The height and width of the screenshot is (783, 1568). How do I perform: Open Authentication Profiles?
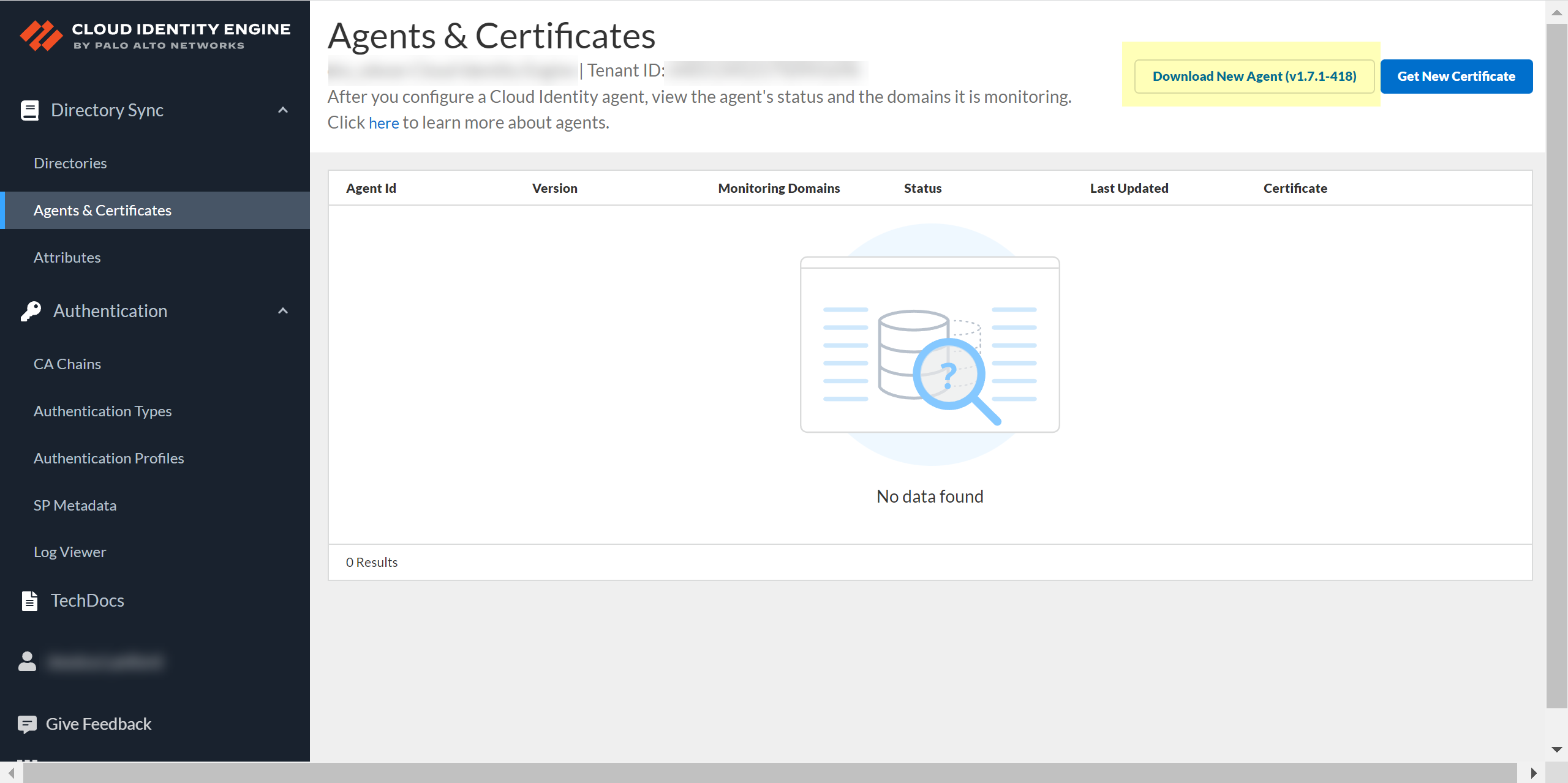click(108, 459)
